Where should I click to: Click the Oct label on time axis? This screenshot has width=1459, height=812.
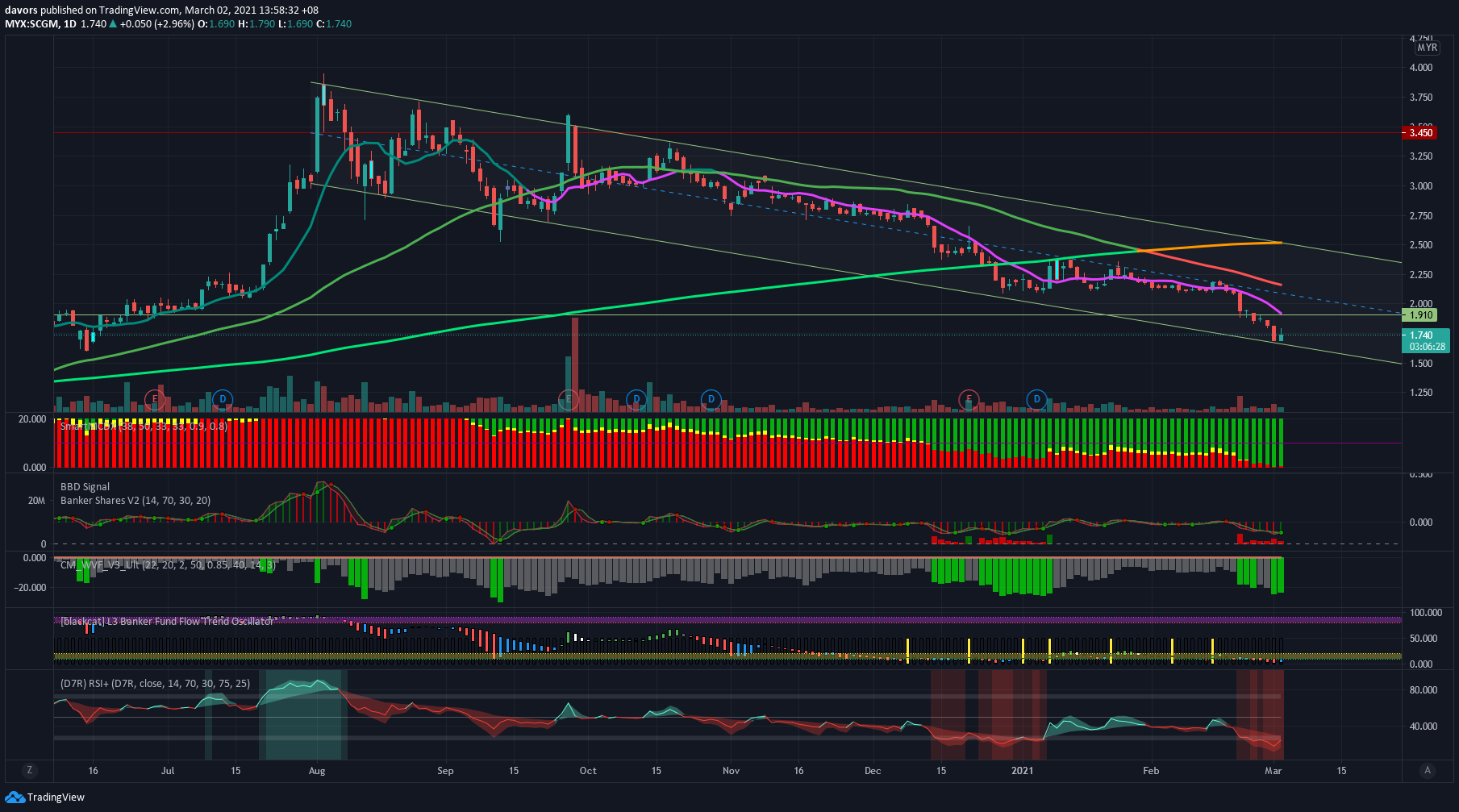588,771
